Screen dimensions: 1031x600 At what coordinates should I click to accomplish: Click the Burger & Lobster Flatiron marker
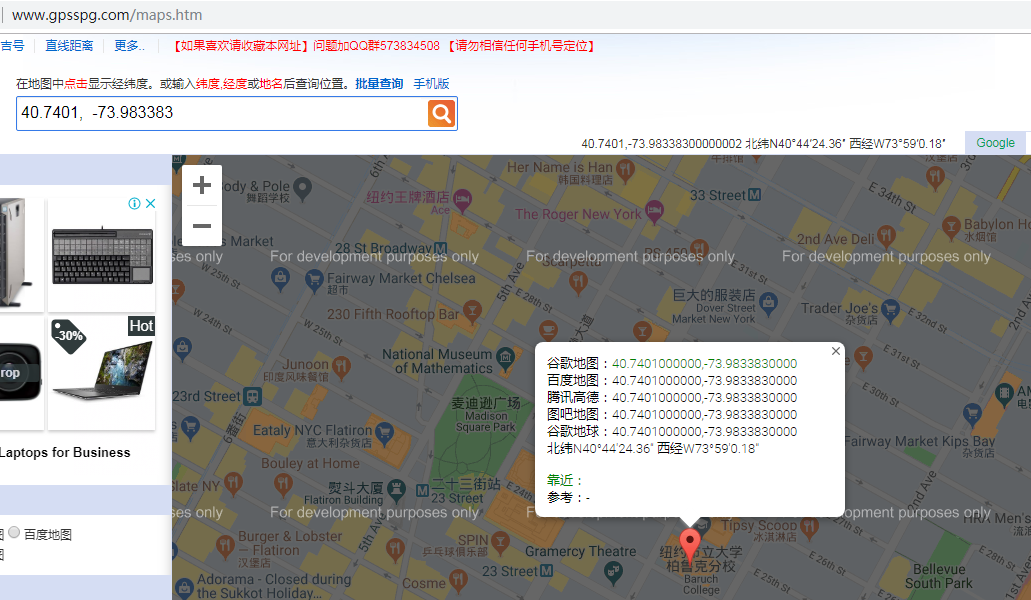click(x=226, y=545)
